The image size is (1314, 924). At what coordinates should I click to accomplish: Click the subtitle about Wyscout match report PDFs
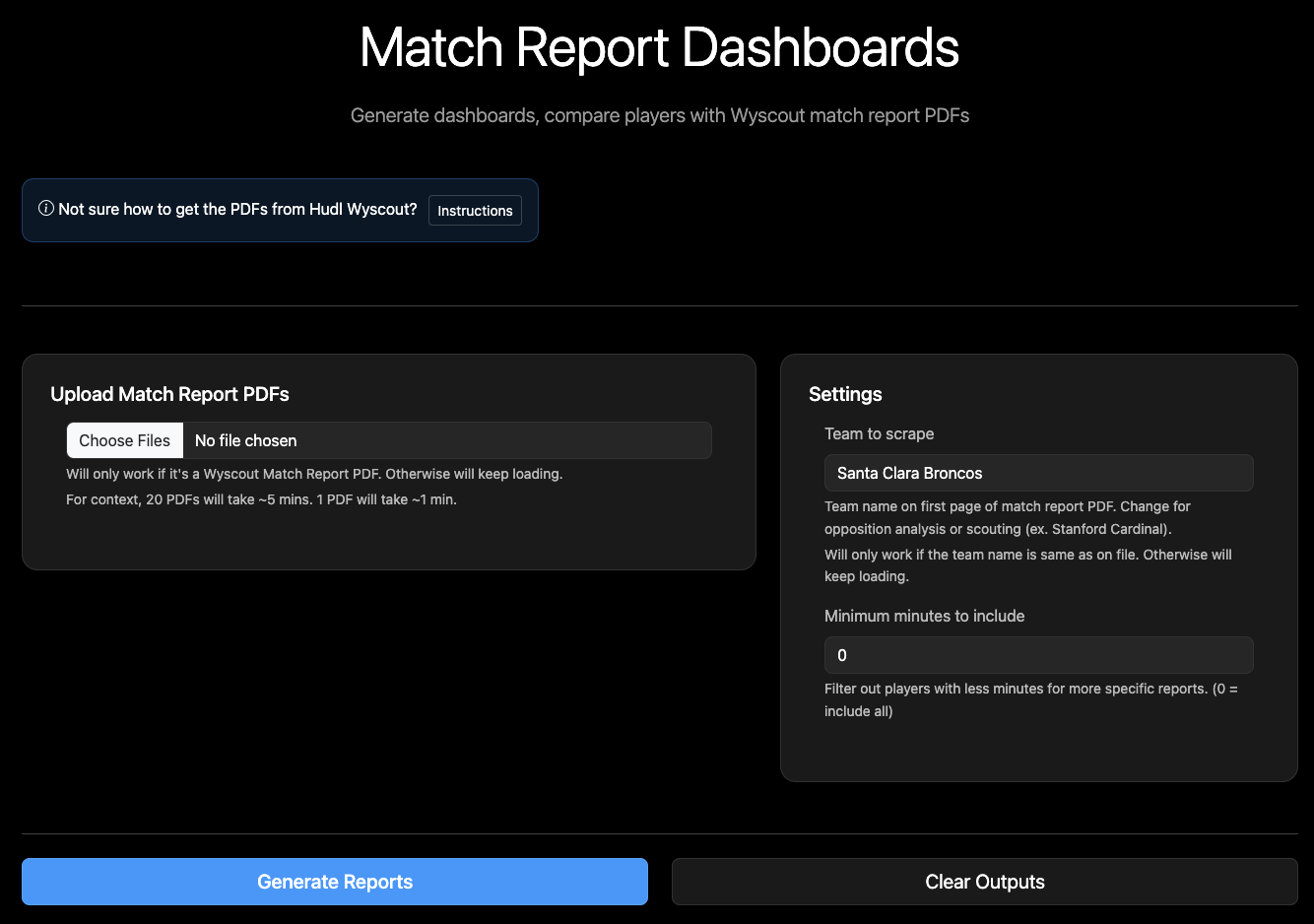pos(659,115)
